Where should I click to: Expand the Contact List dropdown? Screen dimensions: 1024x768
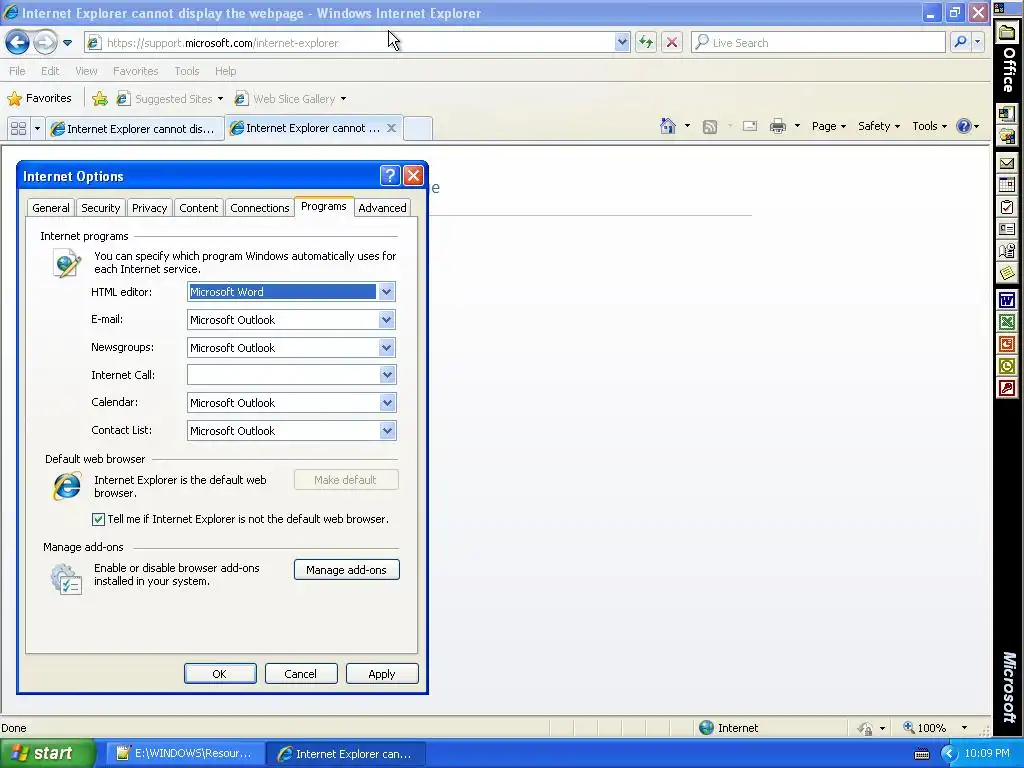(387, 431)
